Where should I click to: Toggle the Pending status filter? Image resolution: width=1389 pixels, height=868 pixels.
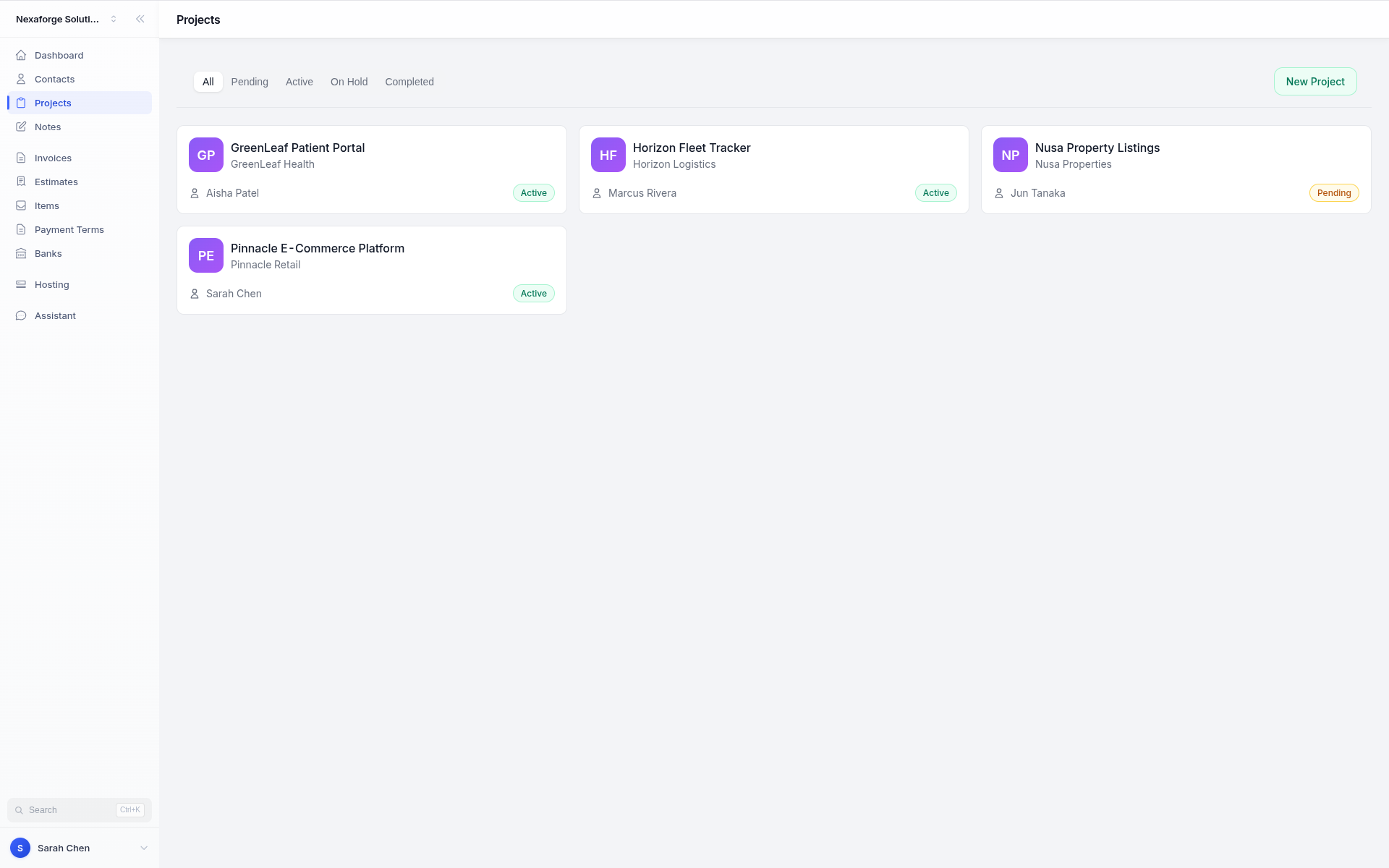[249, 82]
